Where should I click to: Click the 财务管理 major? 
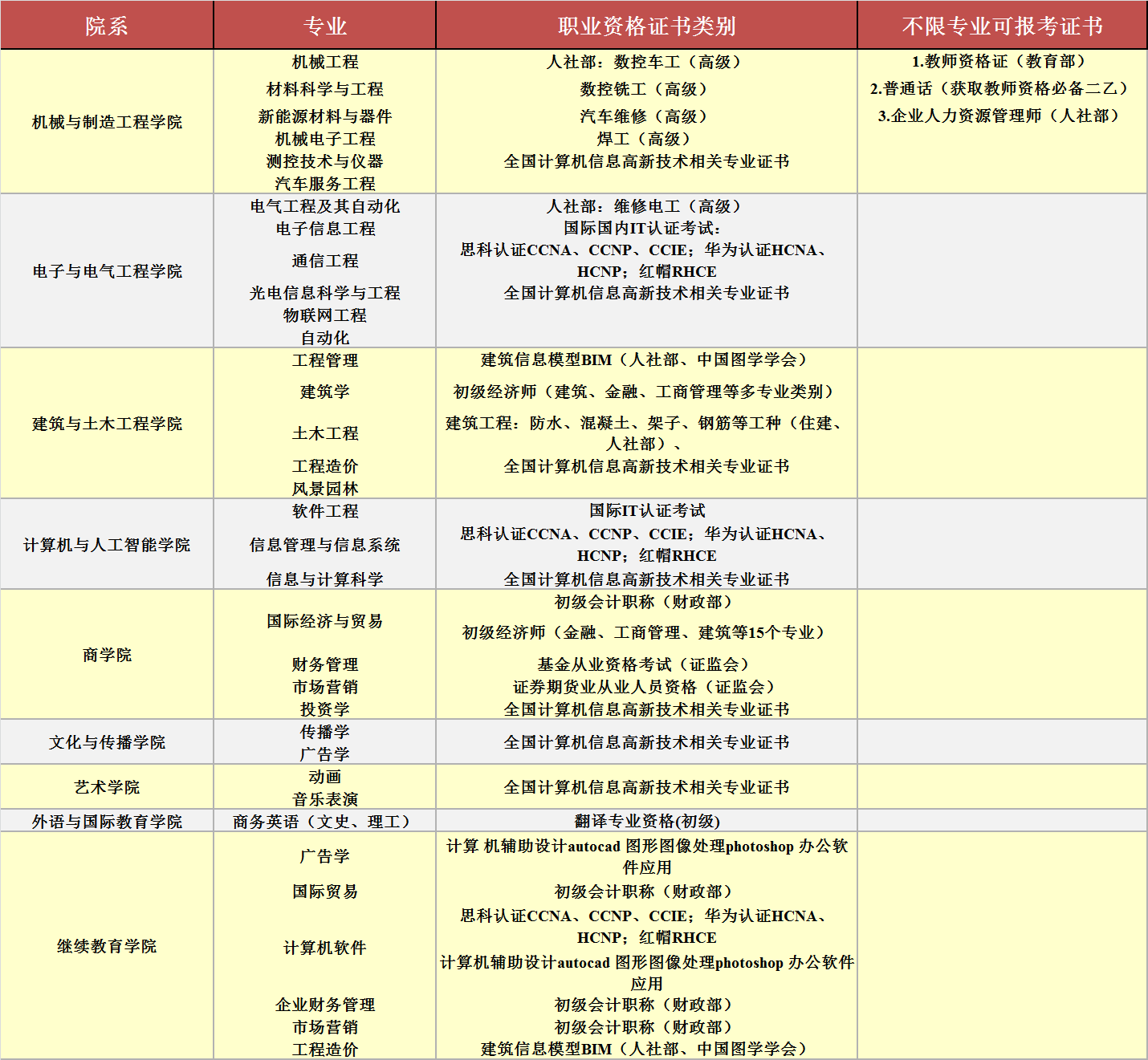click(x=325, y=664)
